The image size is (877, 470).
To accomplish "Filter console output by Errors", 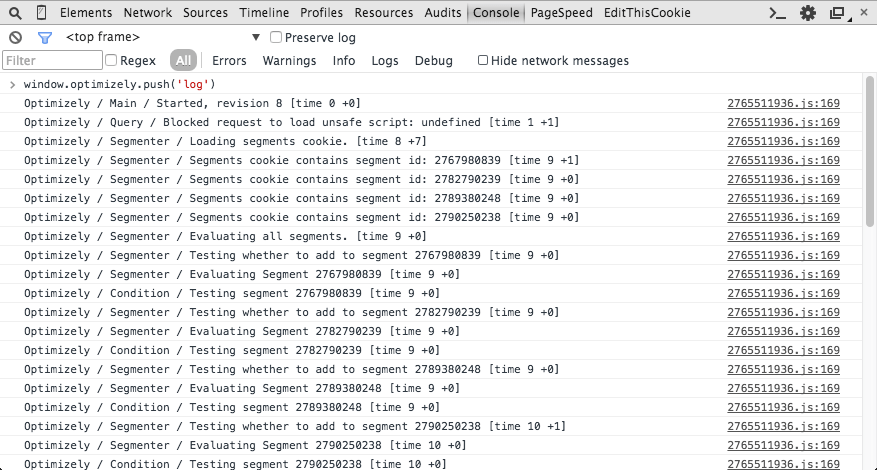I will pos(229,61).
